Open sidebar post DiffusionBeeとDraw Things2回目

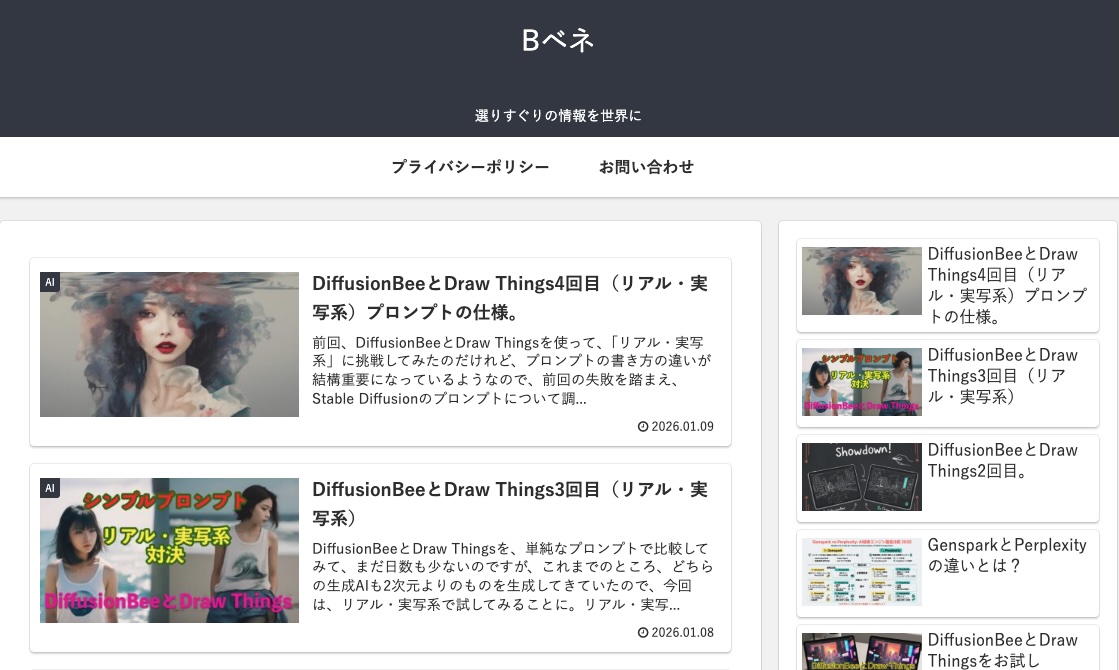[1002, 461]
